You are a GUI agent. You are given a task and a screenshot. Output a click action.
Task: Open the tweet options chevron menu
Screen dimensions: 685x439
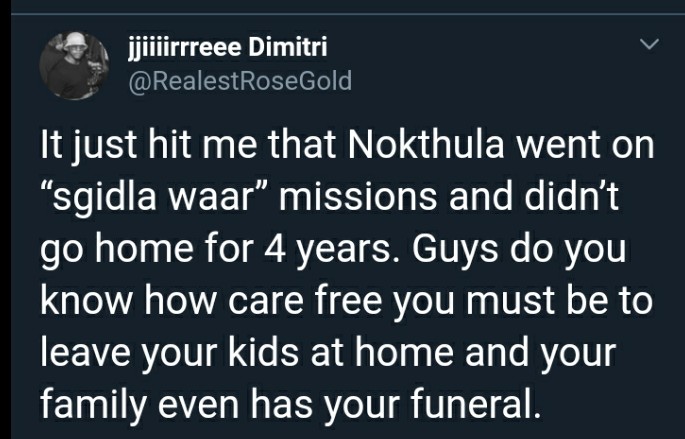point(649,44)
